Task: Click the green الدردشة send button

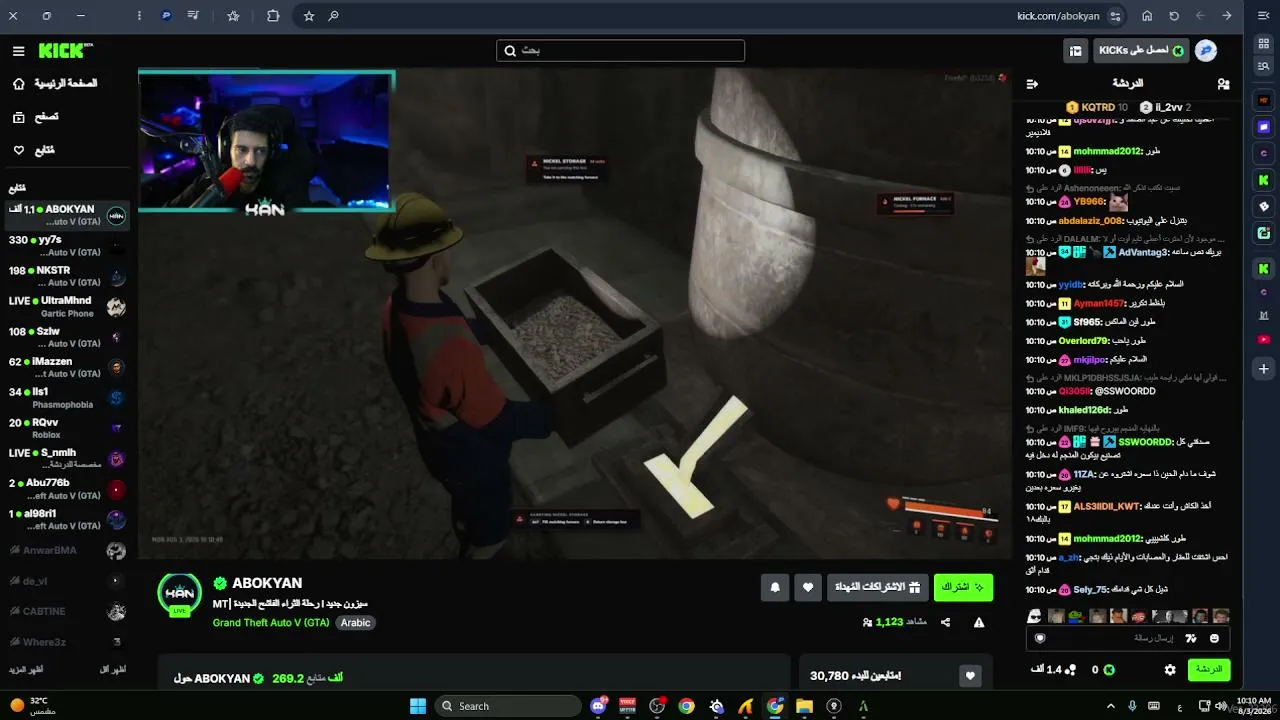Action: (x=1209, y=670)
